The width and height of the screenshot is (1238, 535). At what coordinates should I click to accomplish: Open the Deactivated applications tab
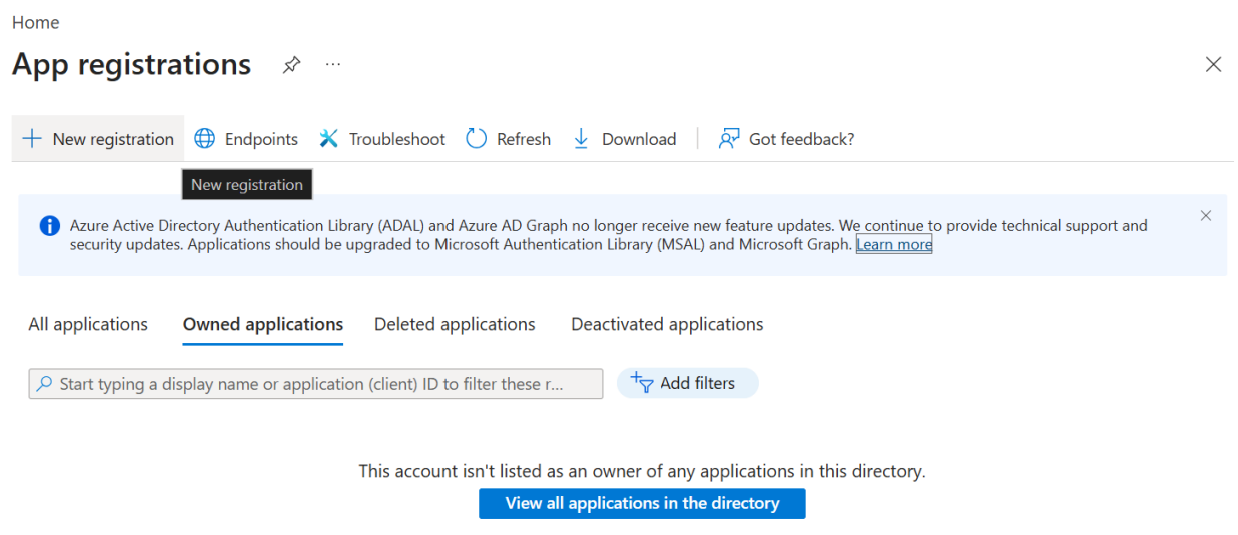coord(667,324)
